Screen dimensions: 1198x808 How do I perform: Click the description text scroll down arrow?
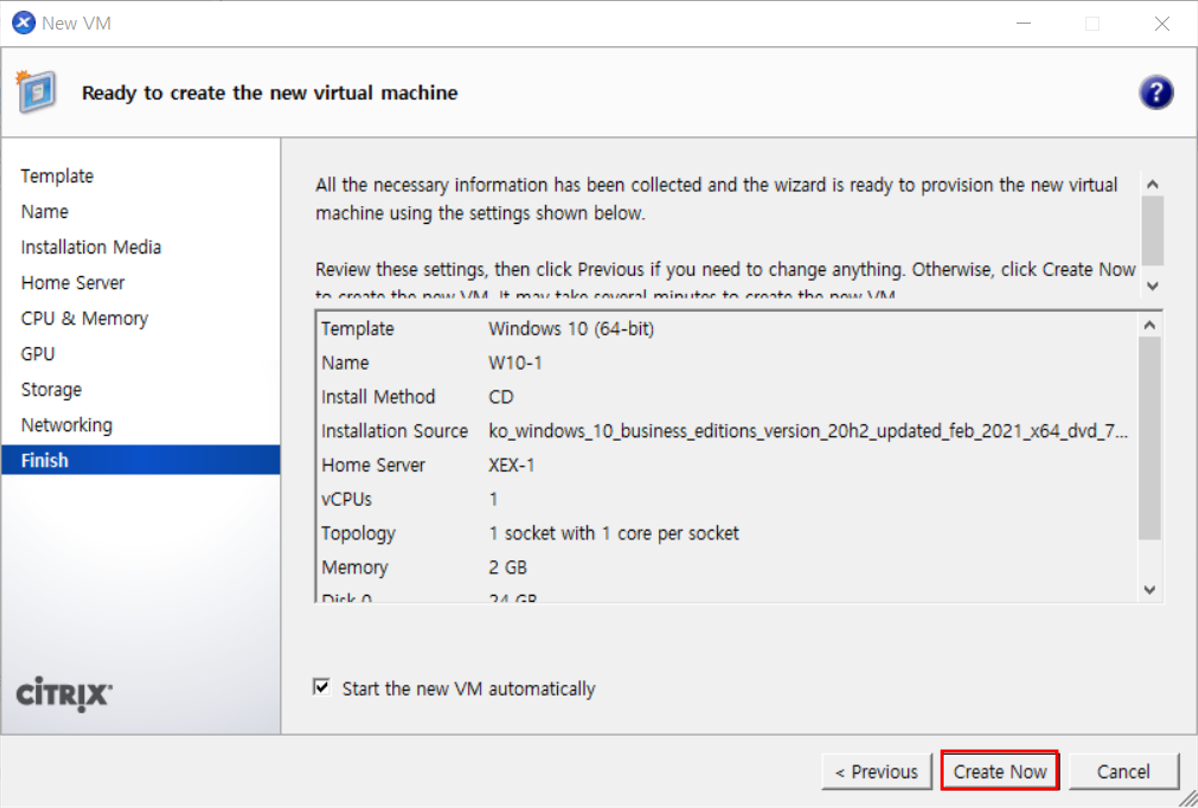tap(1153, 286)
